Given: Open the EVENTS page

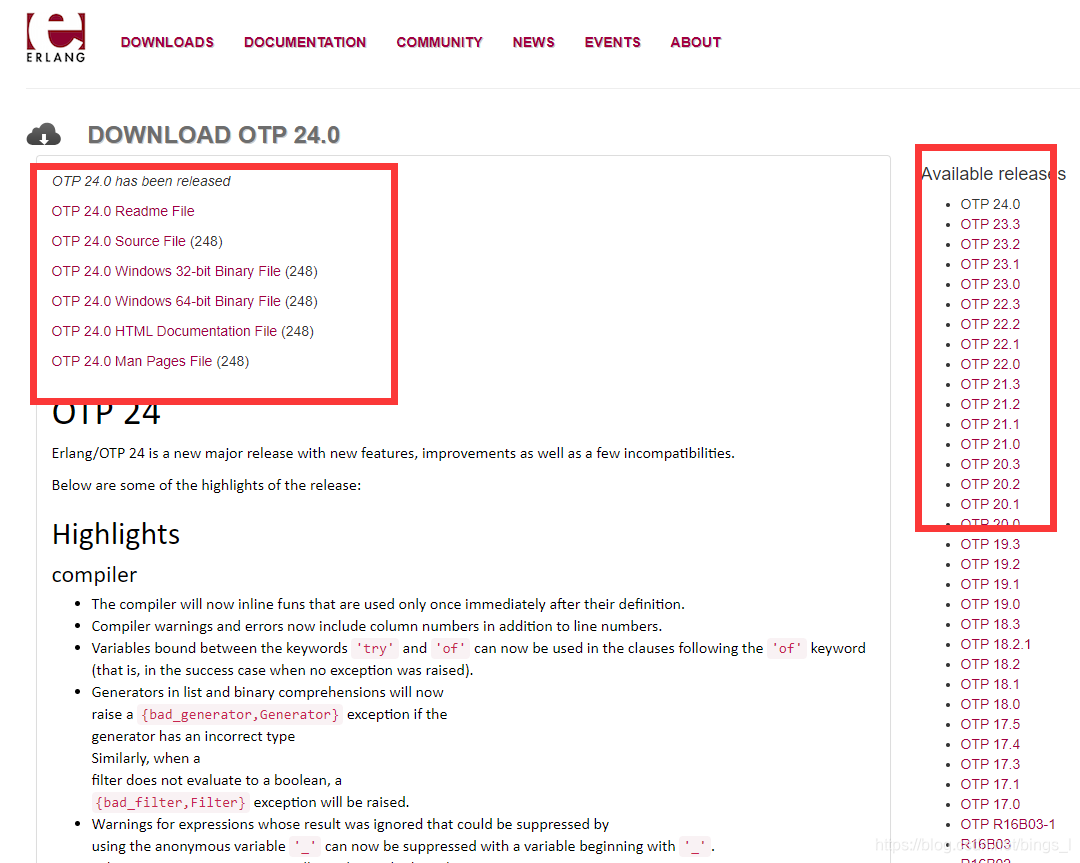Looking at the screenshot, I should tap(612, 42).
